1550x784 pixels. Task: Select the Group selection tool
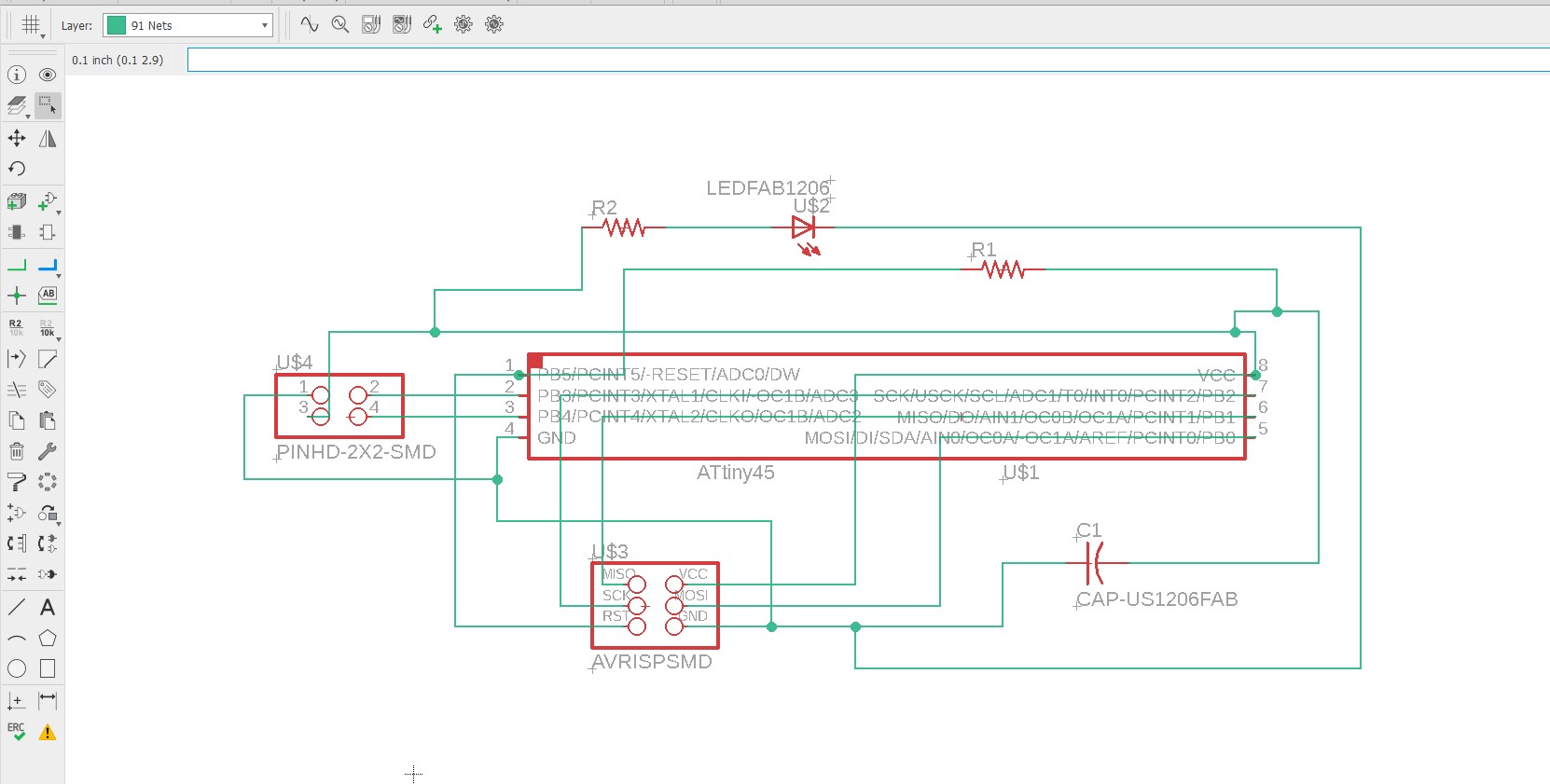point(48,105)
